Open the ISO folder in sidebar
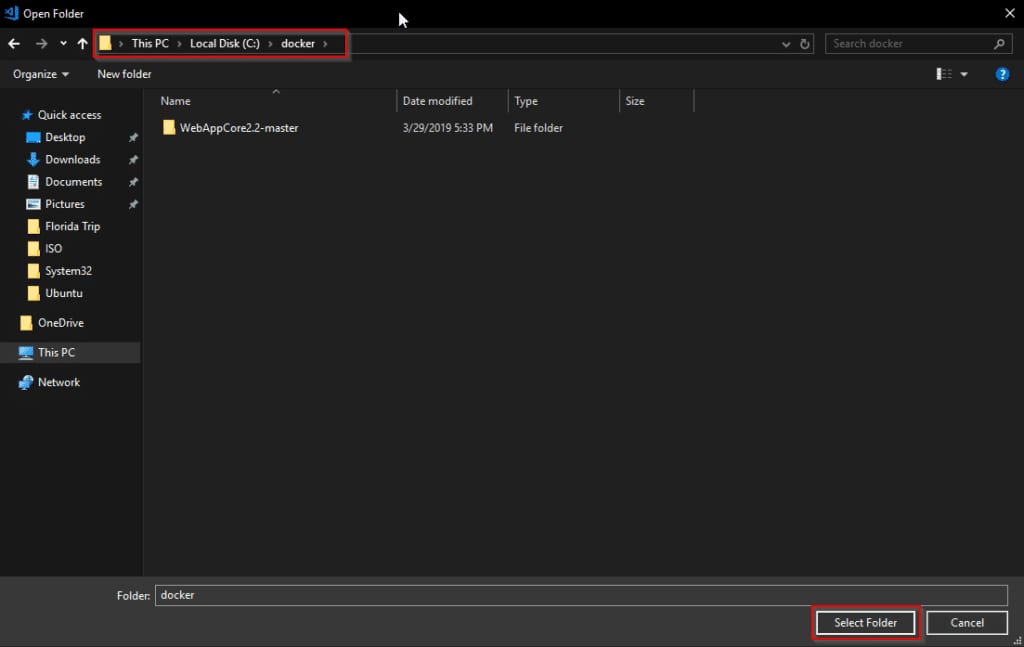This screenshot has height=647, width=1024. click(53, 248)
